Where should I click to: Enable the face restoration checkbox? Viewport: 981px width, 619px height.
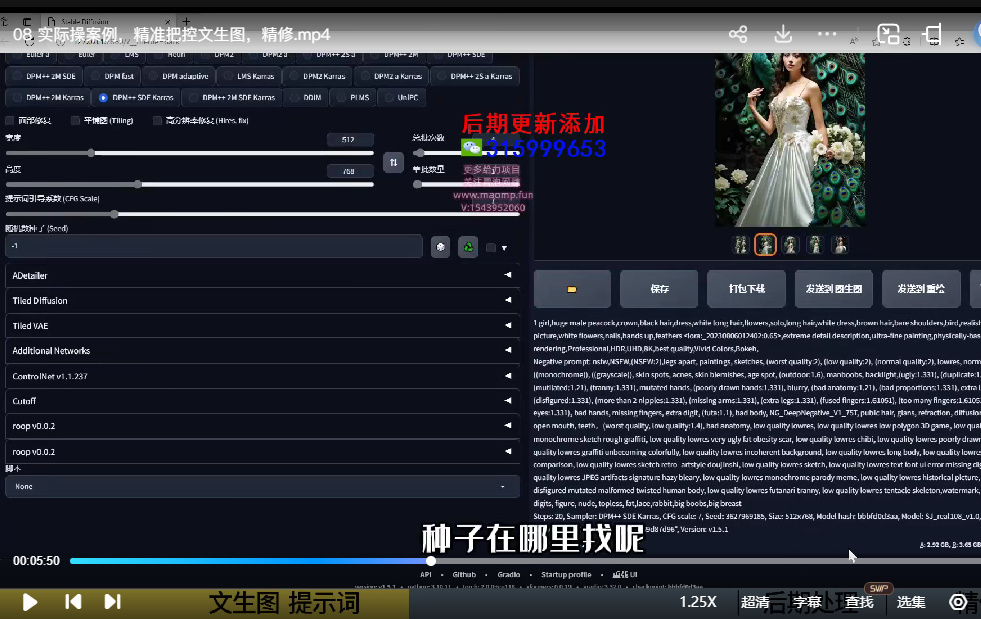[9, 120]
